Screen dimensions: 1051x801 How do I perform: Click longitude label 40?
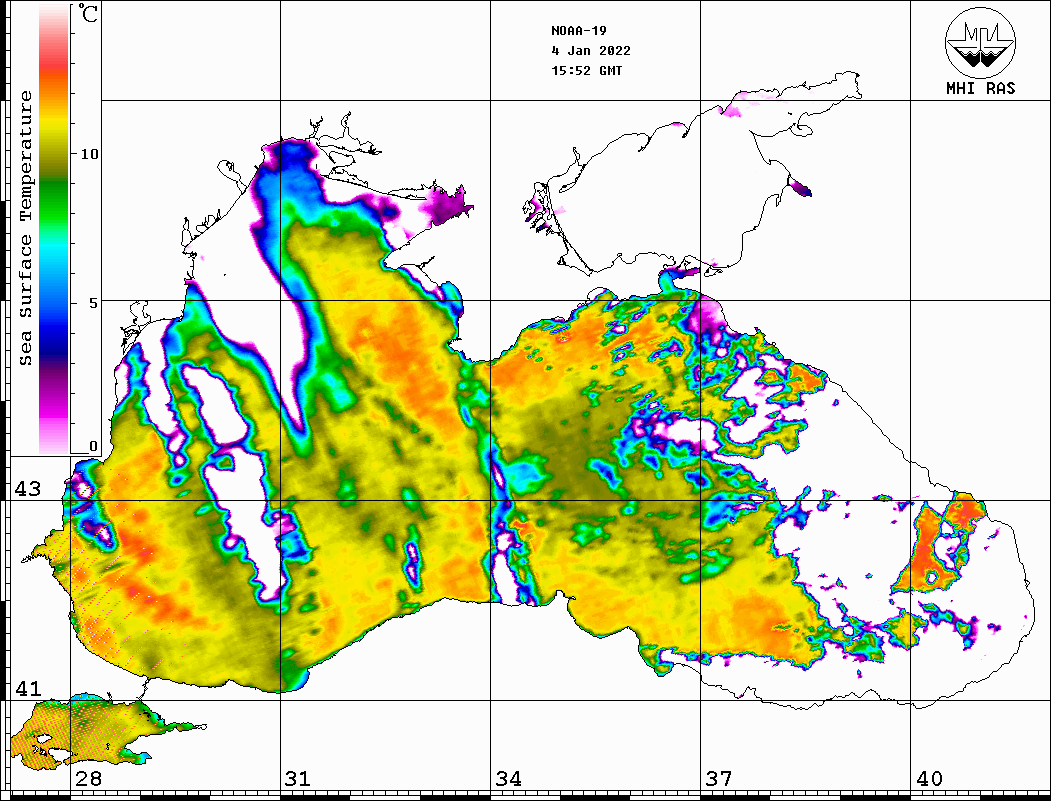click(929, 779)
